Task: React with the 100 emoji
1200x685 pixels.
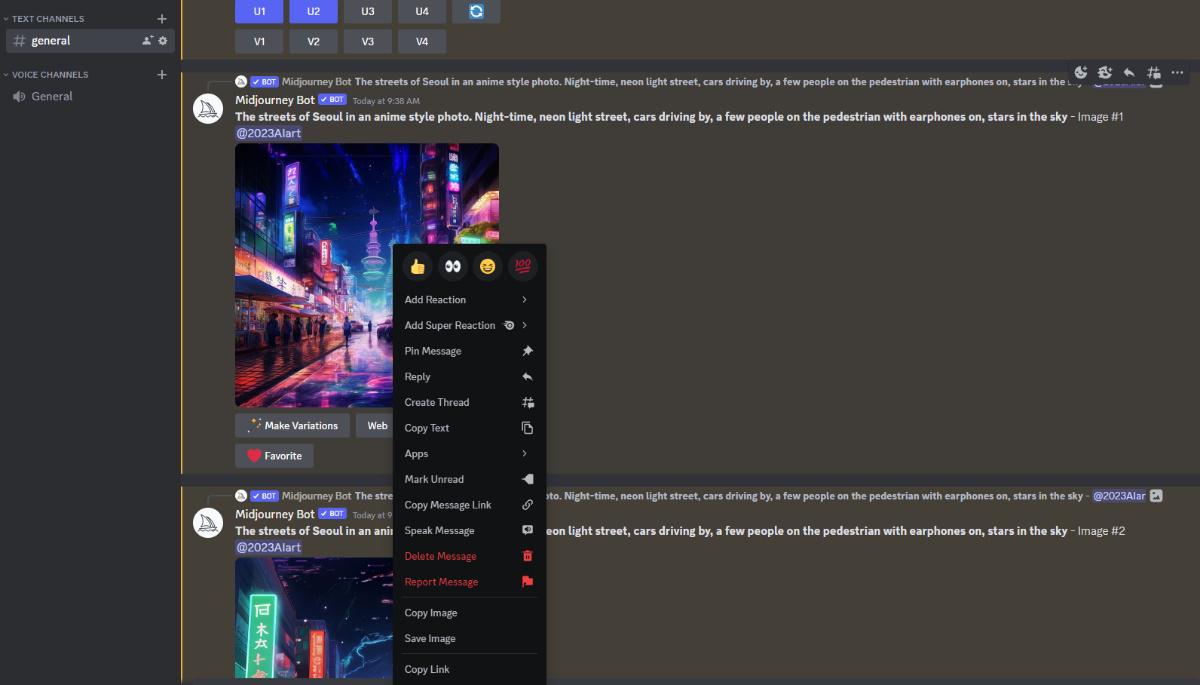Action: [x=522, y=267]
